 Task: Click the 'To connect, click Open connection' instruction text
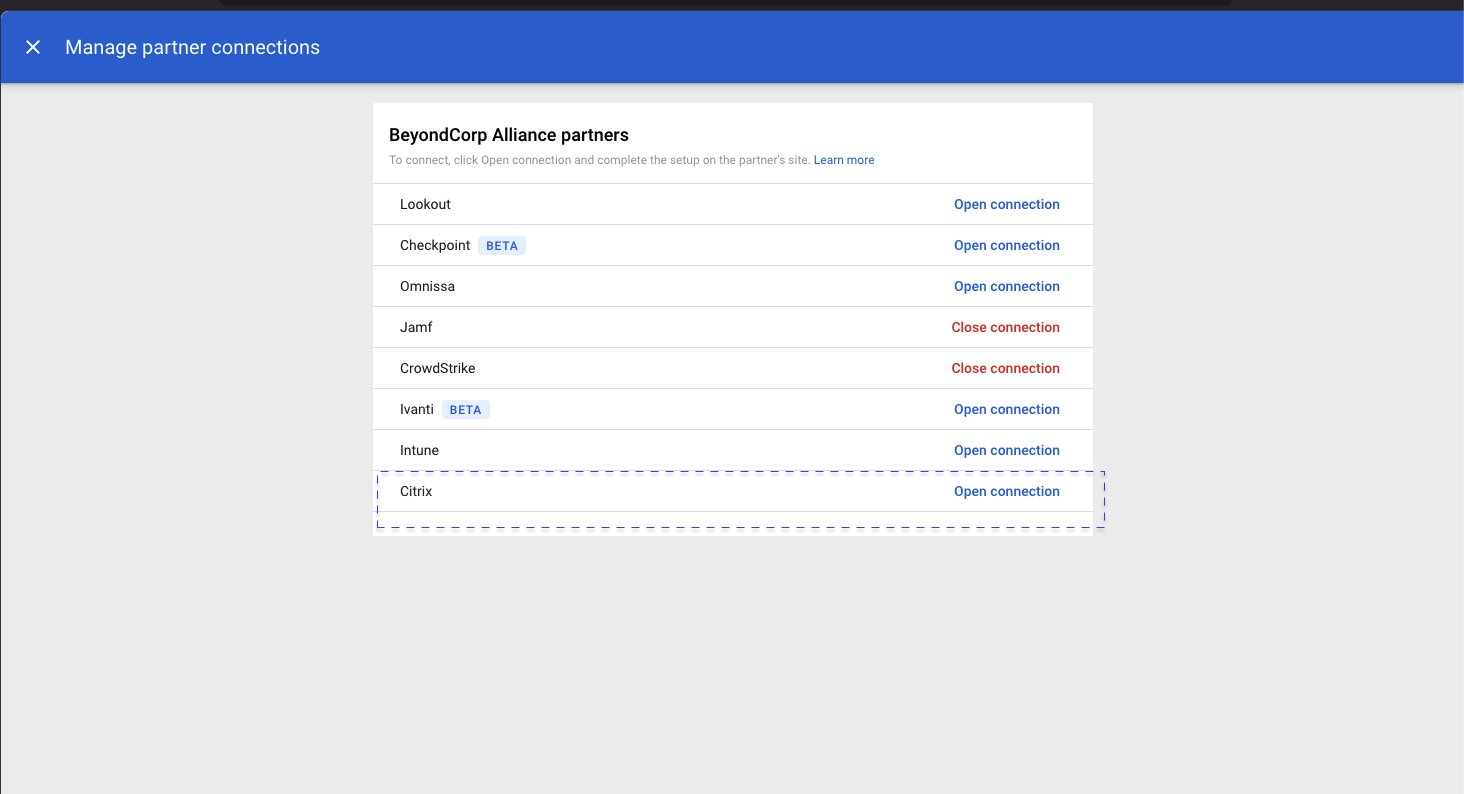pyautogui.click(x=600, y=160)
